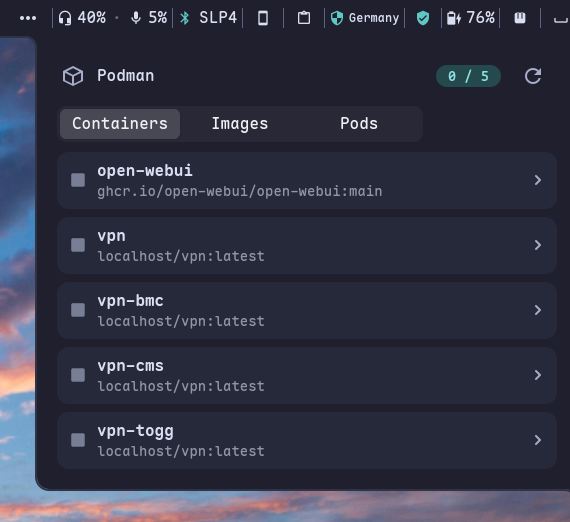This screenshot has width=570, height=522.
Task: Click the microphone 5% indicator
Action: (x=149, y=17)
